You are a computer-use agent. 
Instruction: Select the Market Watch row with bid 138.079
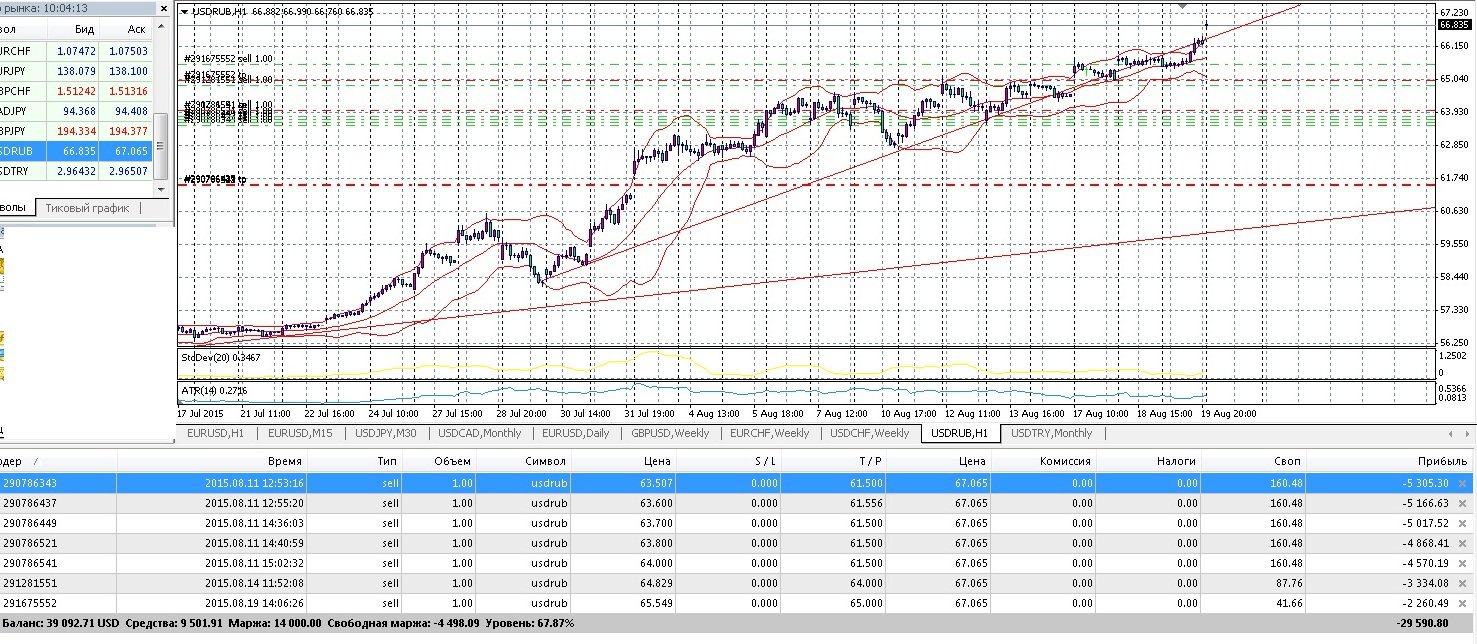click(77, 71)
